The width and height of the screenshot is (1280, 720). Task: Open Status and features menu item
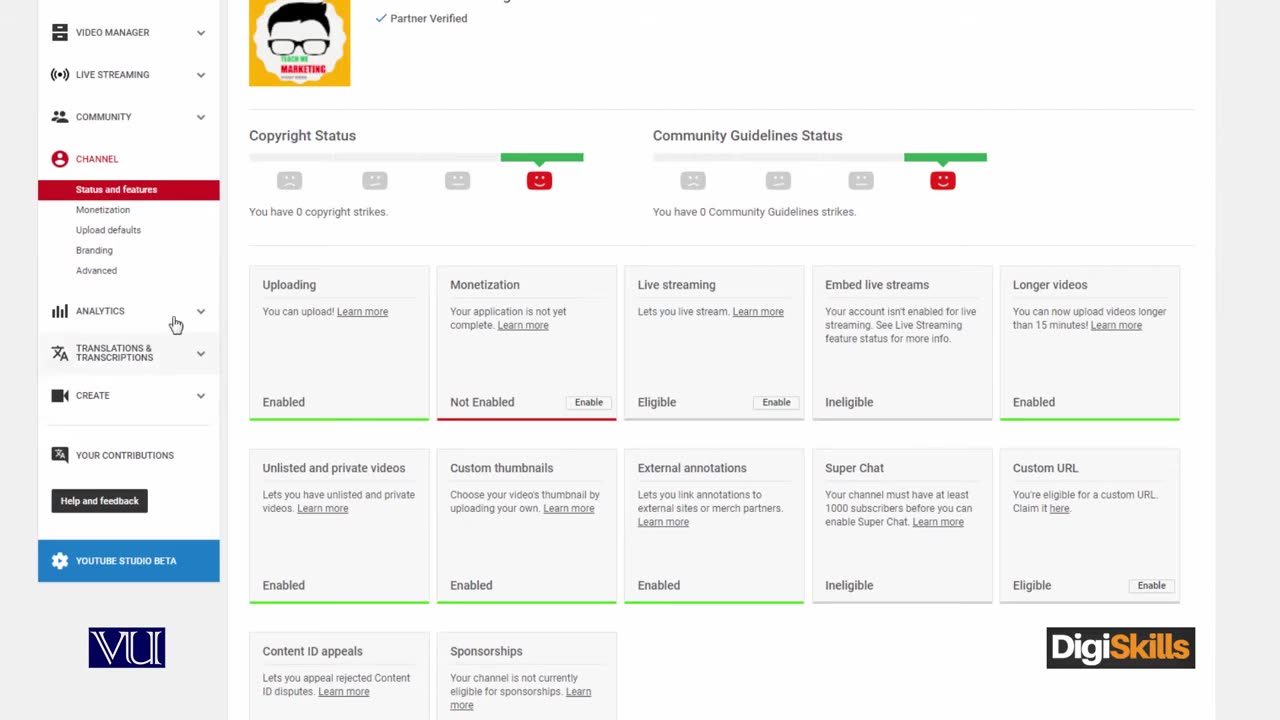tap(129, 190)
